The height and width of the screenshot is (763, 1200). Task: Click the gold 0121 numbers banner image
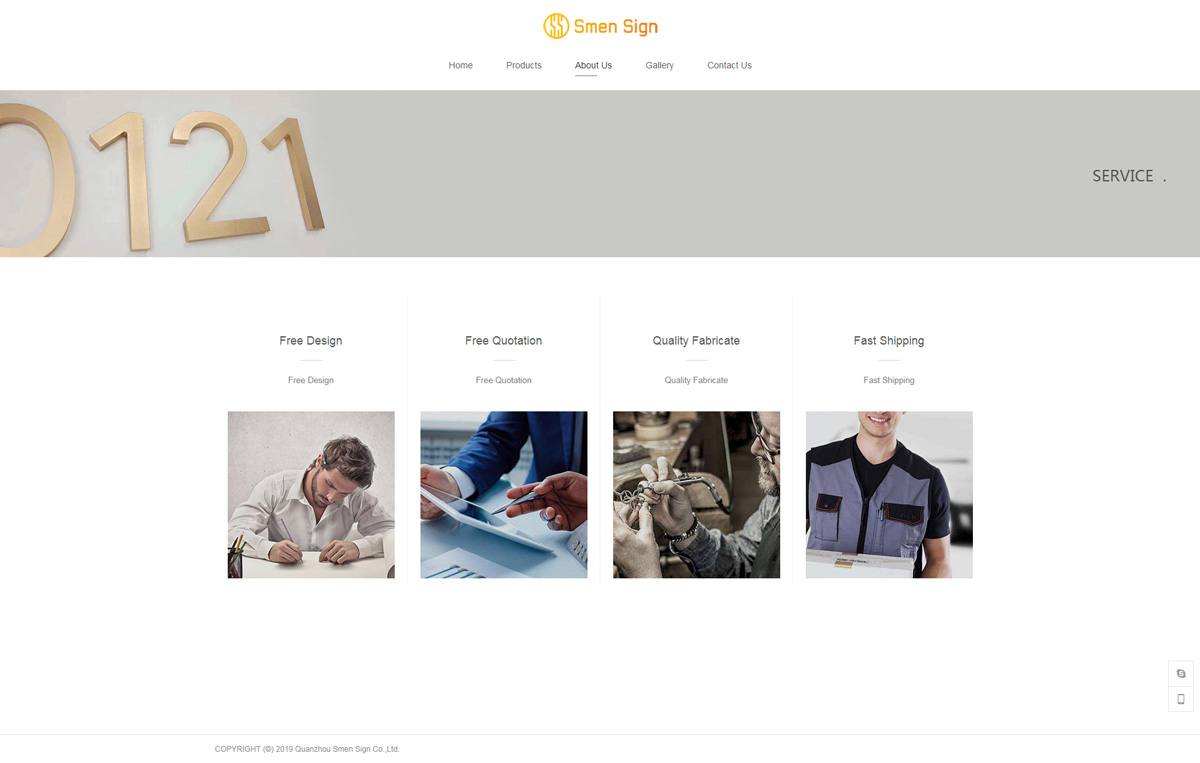coord(163,174)
